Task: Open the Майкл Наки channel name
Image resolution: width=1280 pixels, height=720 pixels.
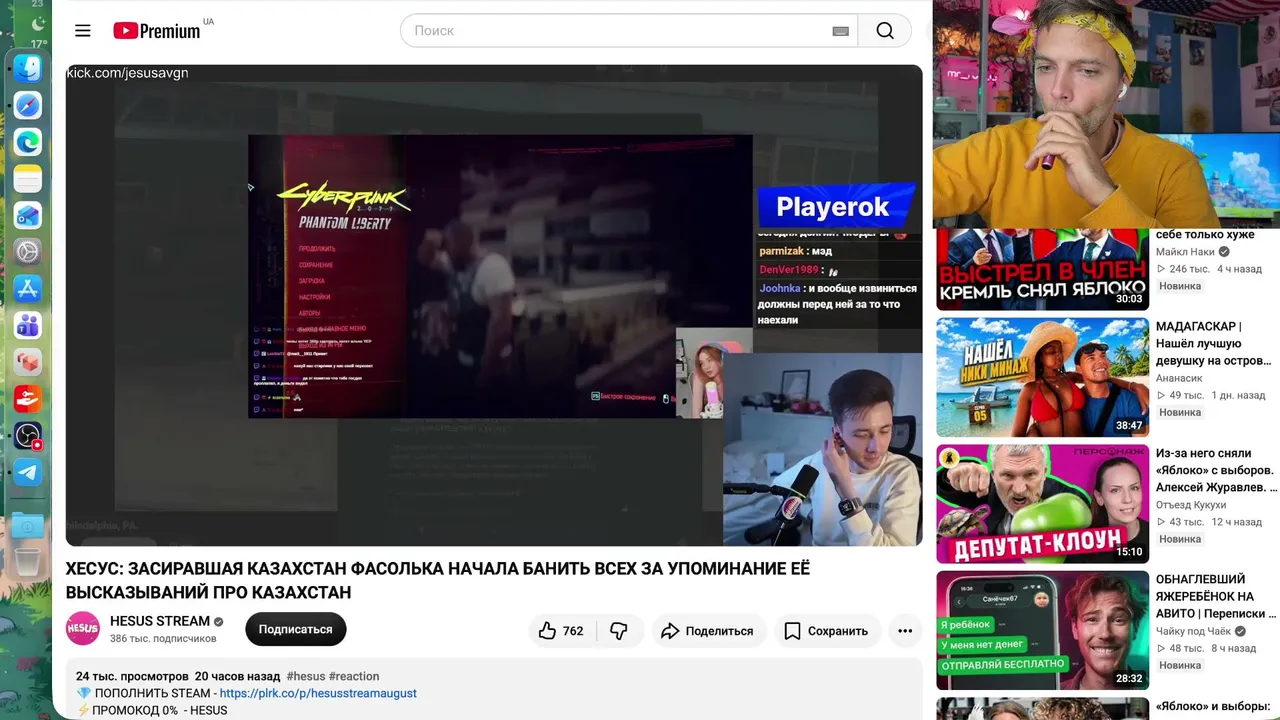Action: point(1185,252)
